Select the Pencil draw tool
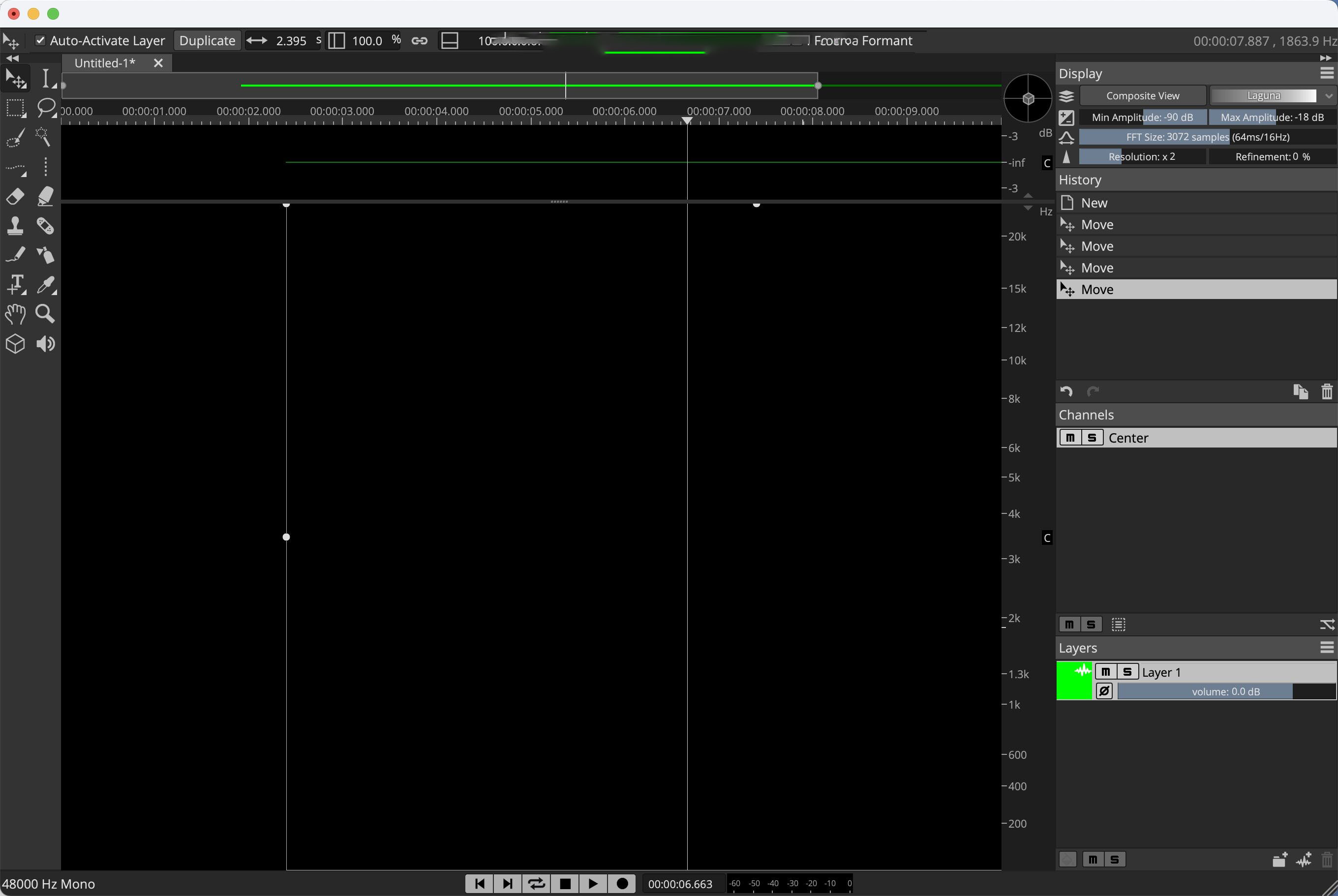Screen dimensions: 1338x896 15,254
